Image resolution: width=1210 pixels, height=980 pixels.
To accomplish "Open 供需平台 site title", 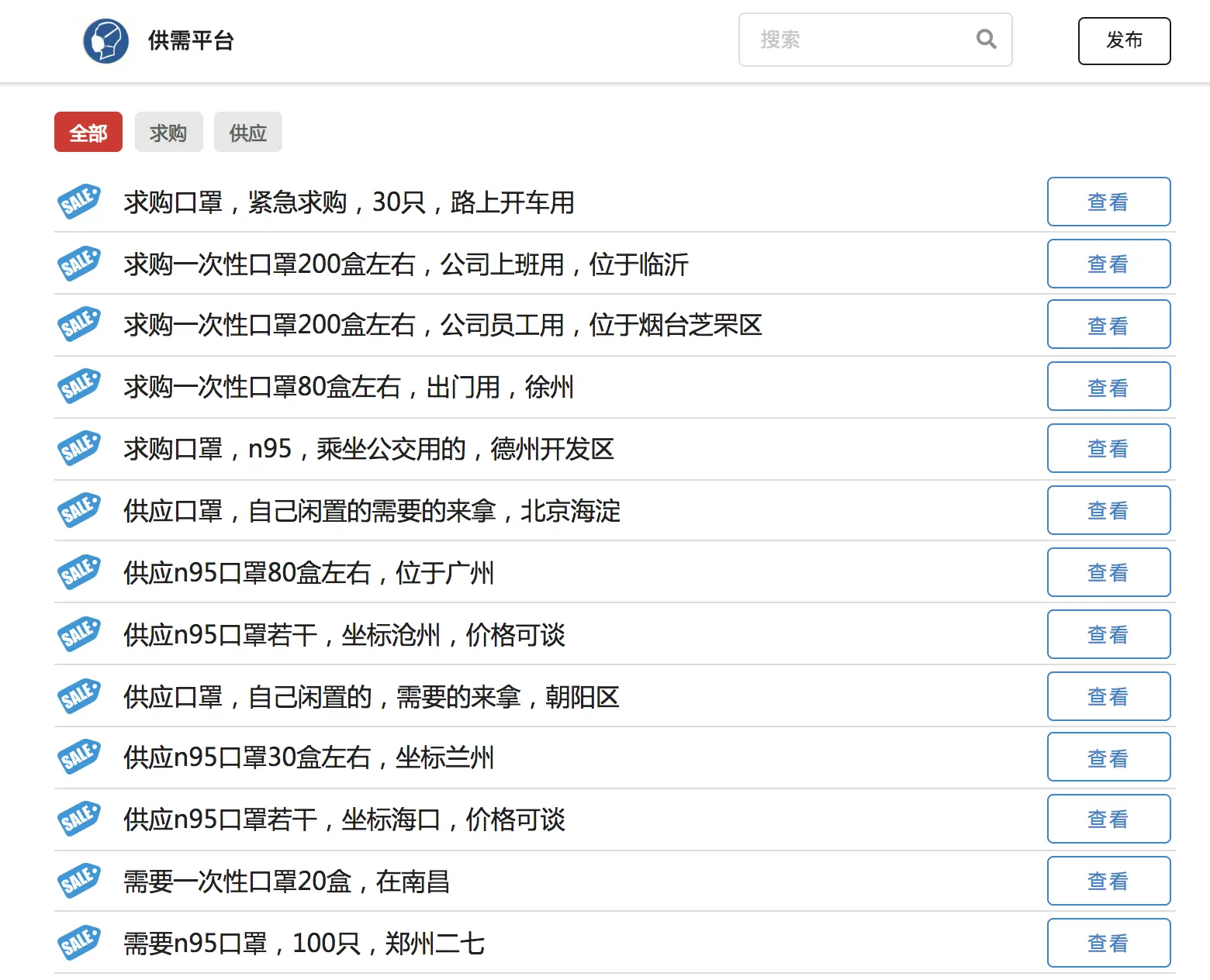I will pos(191,40).
